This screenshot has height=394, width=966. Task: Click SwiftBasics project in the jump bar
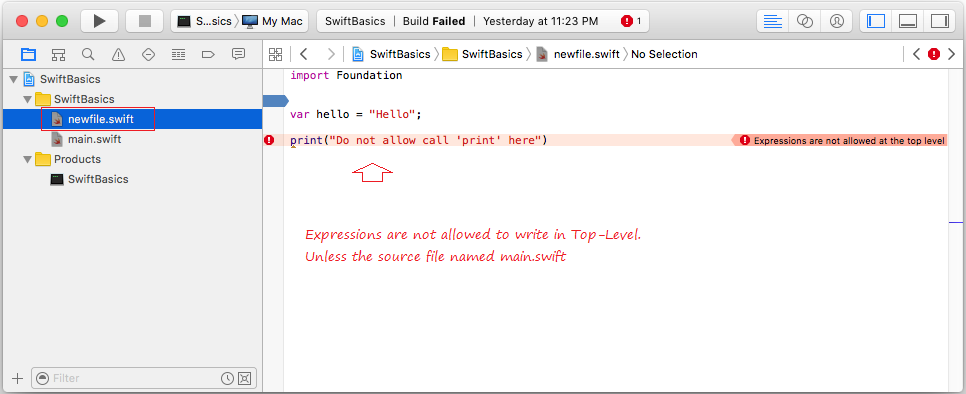391,54
